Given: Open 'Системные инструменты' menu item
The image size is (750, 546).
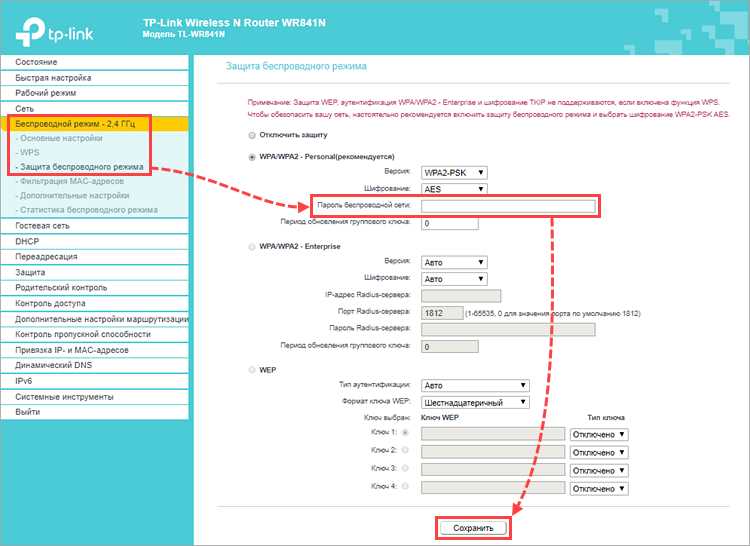Looking at the screenshot, I should click(95, 397).
